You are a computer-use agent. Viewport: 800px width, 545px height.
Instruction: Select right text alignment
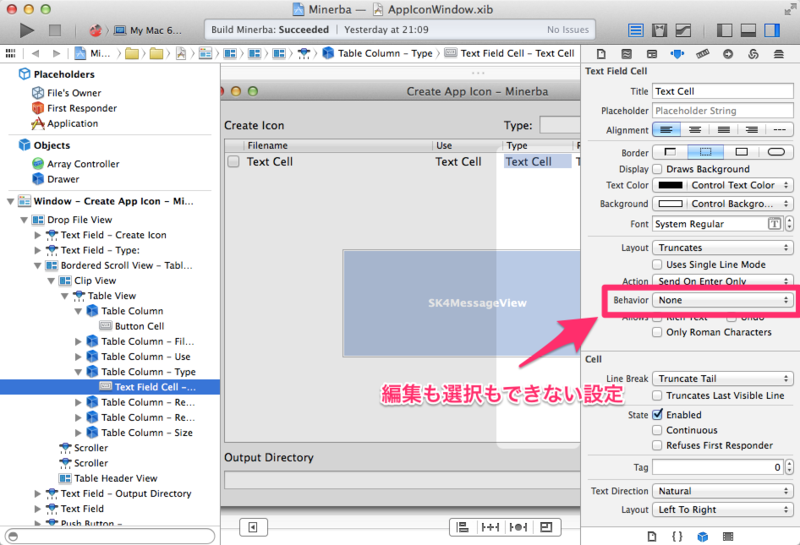752,130
